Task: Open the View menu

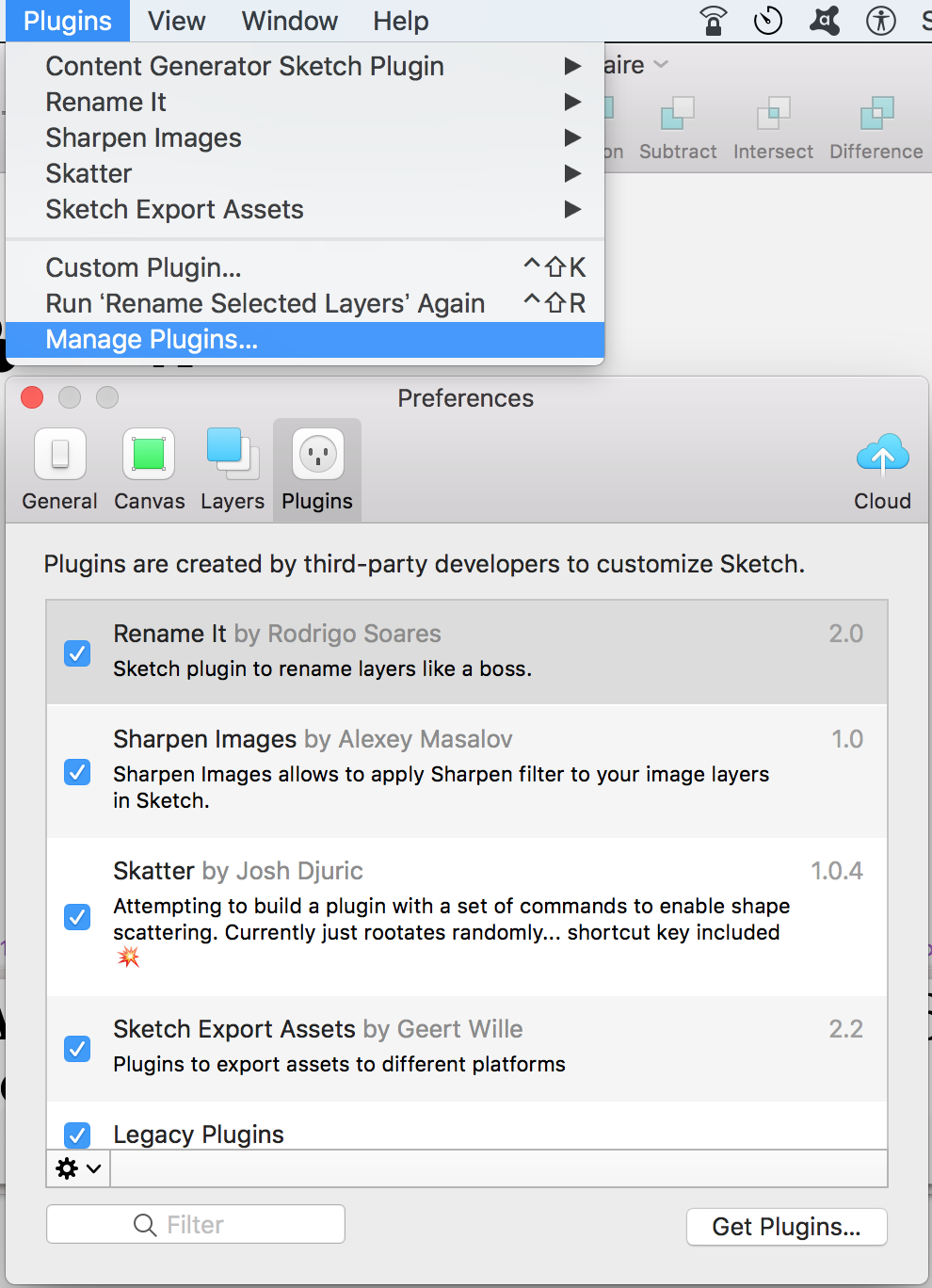Action: point(176,21)
